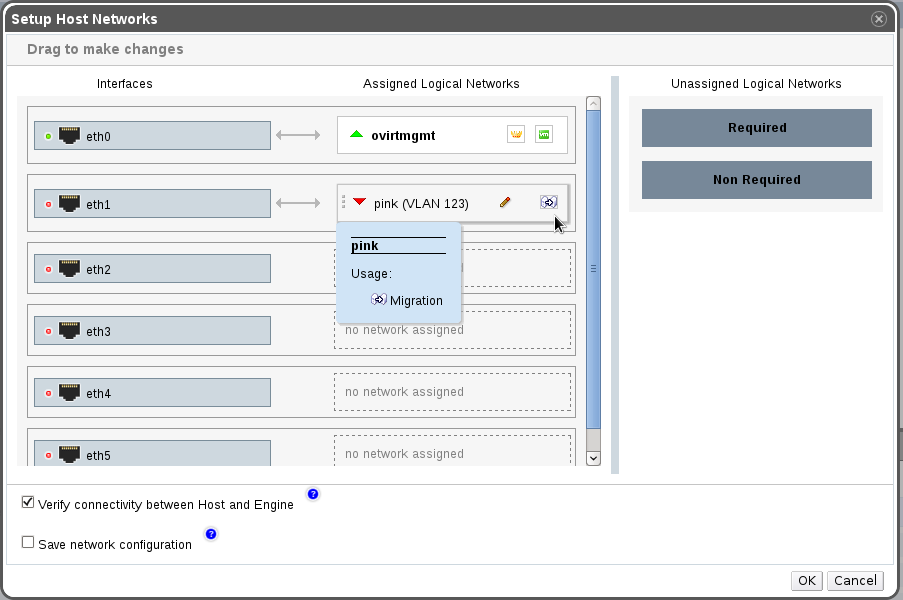
Task: Click the help icon beside Save network configuration
Action: (210, 534)
